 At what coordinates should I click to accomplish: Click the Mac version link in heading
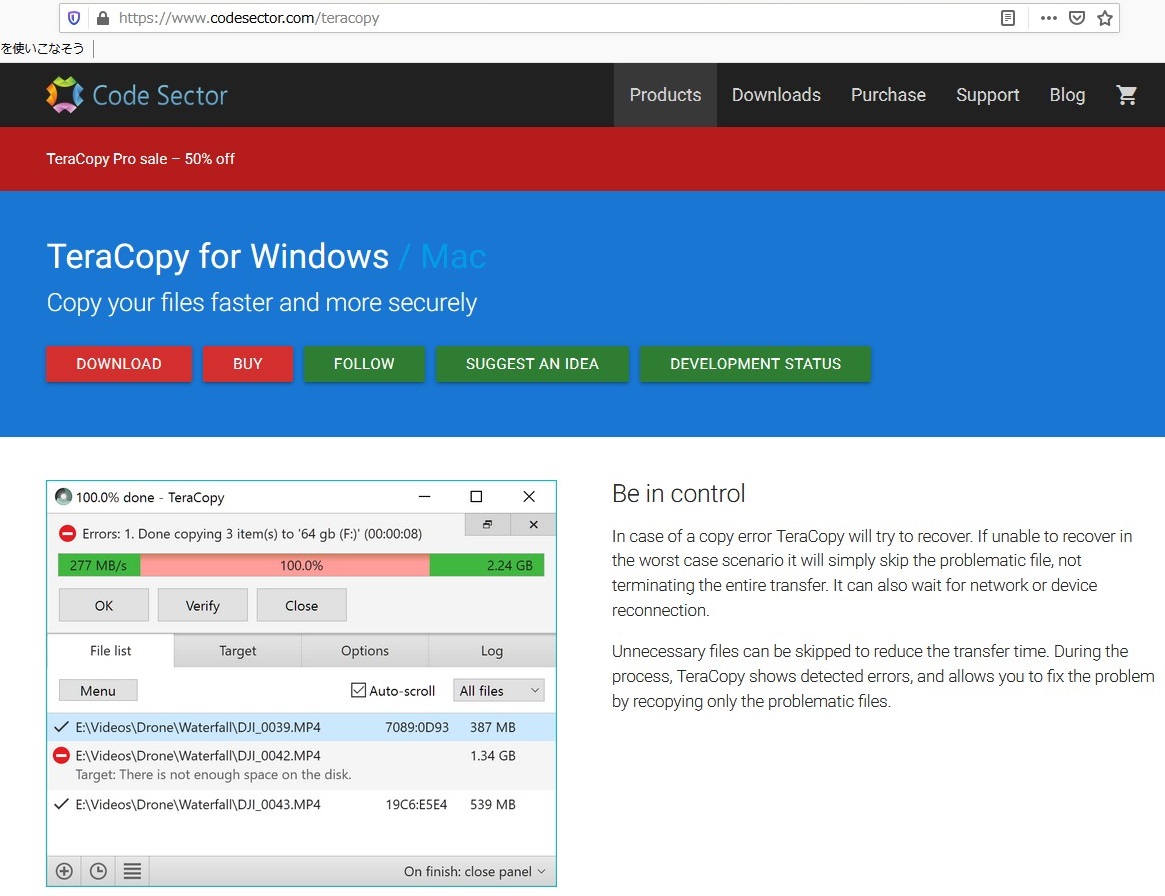[453, 257]
